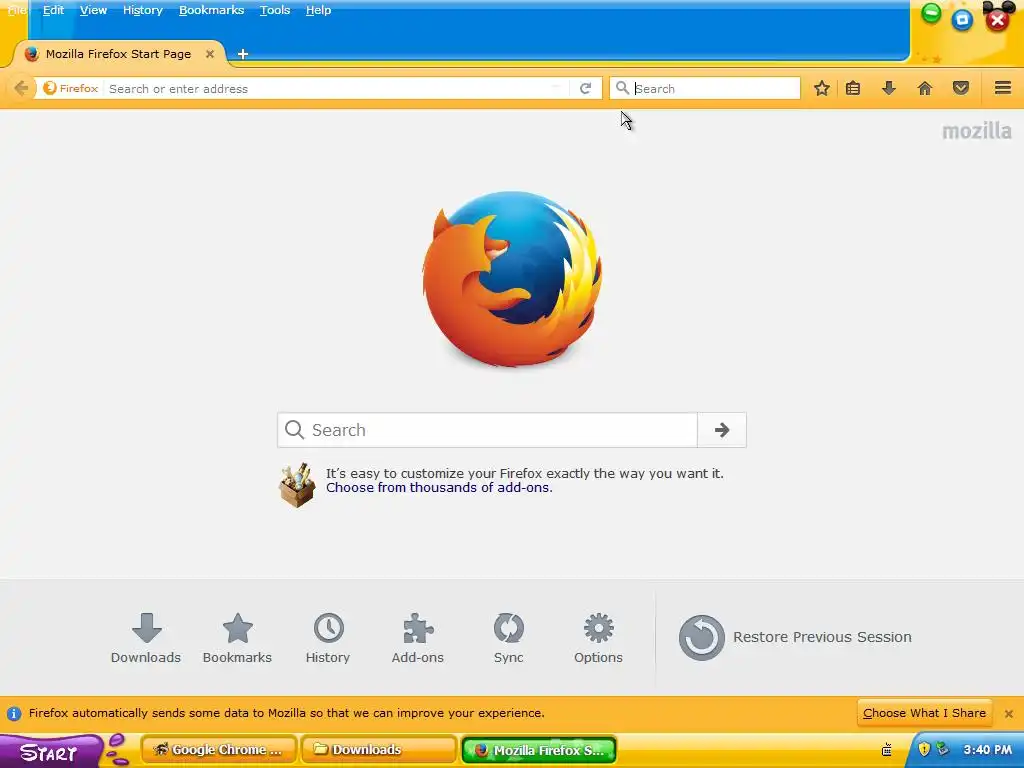Submit search with the arrow button
1024x768 pixels.
click(722, 430)
